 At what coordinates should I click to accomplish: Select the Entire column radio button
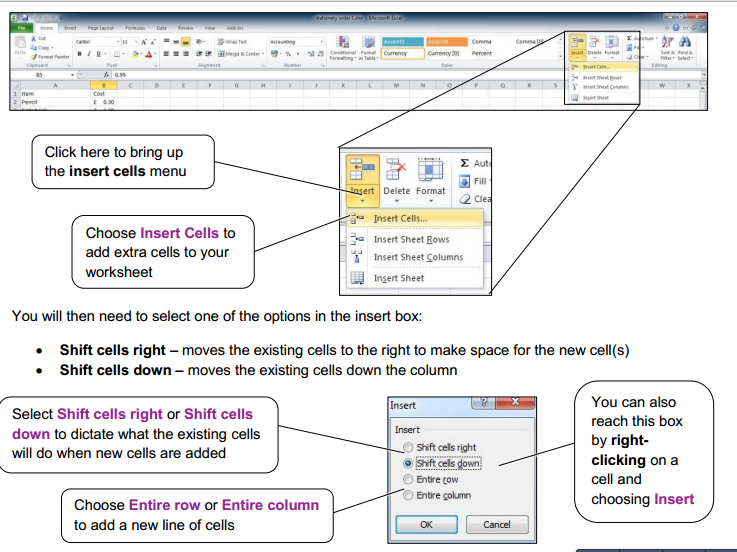tap(407, 495)
